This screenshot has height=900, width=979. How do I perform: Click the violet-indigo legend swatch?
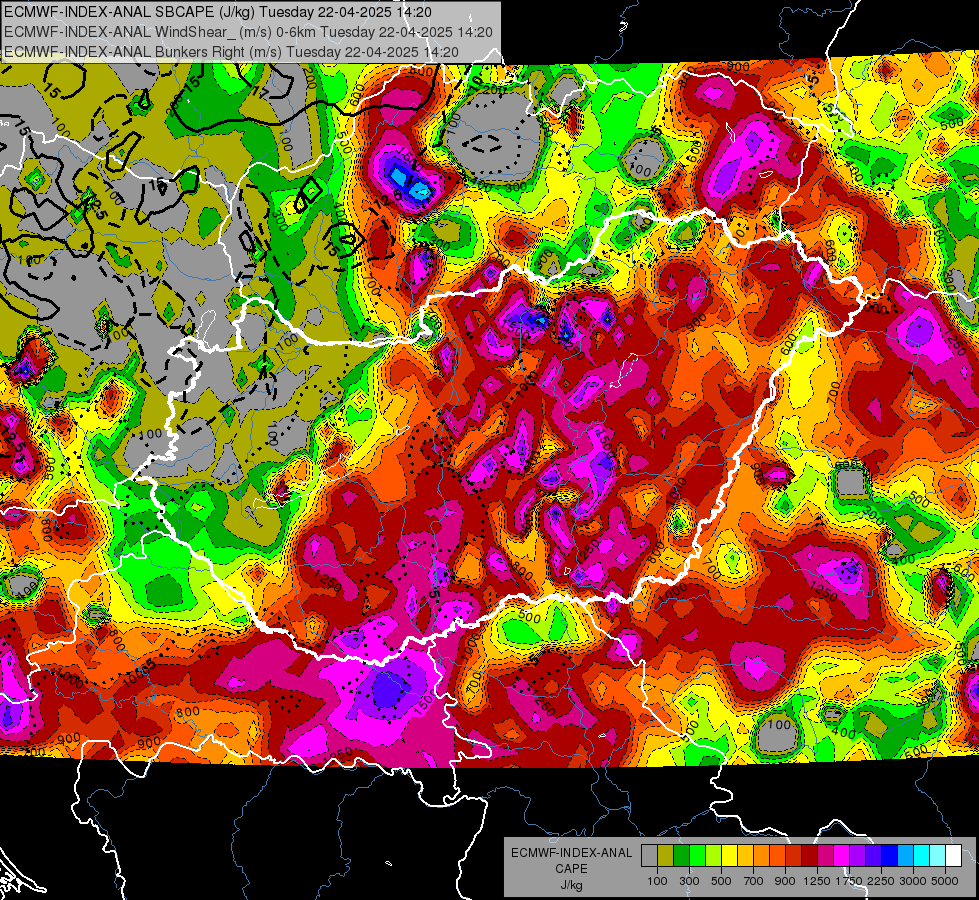(x=874, y=855)
